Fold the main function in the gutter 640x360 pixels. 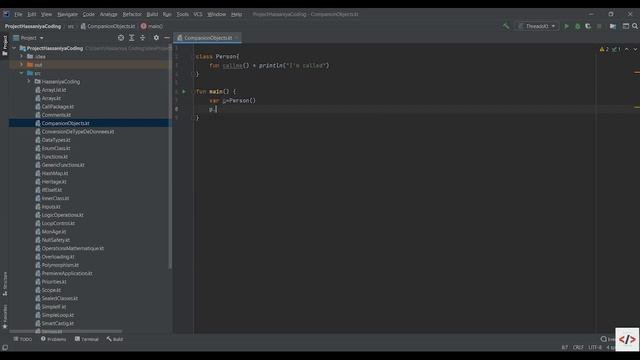[193, 91]
